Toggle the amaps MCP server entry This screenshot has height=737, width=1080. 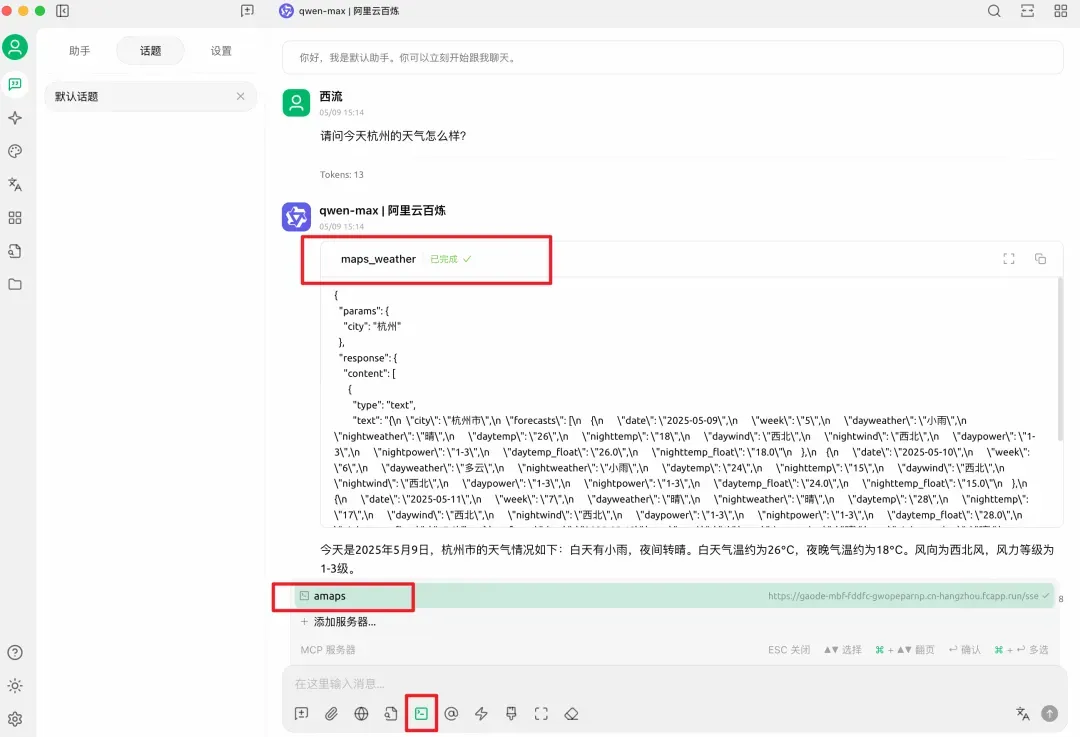click(673, 596)
